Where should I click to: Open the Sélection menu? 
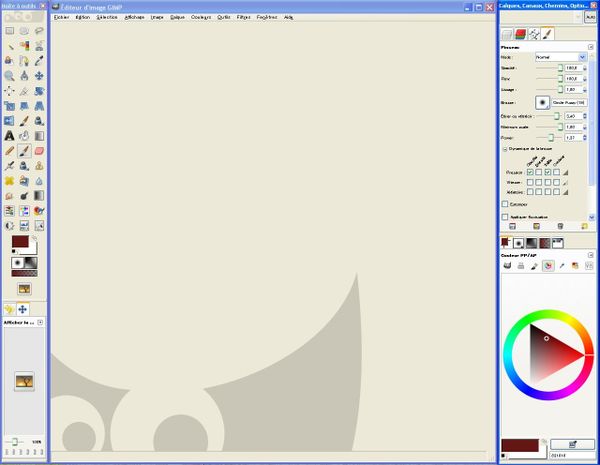(x=107, y=17)
